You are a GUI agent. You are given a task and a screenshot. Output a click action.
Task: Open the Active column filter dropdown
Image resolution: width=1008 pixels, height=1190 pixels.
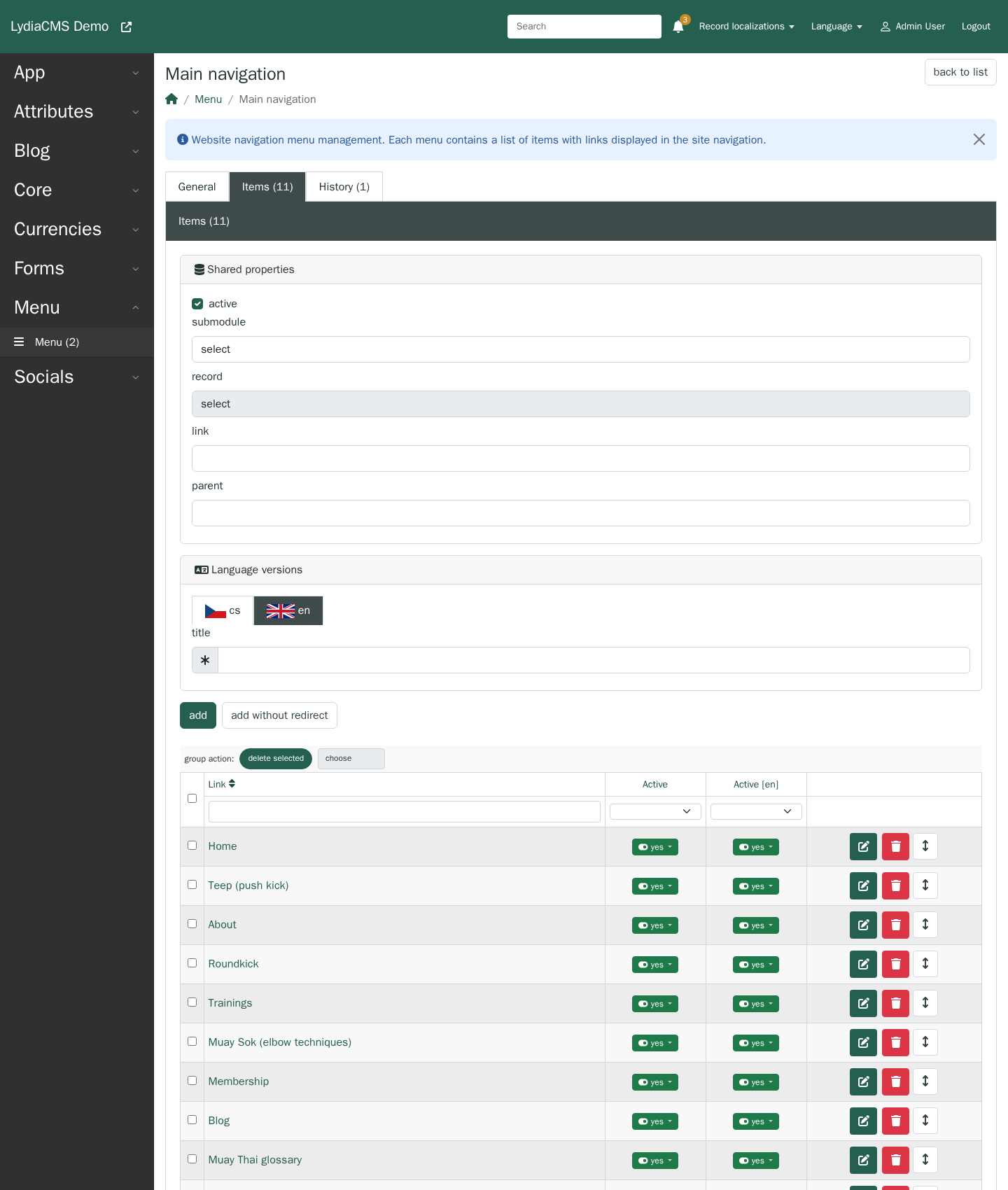[655, 811]
